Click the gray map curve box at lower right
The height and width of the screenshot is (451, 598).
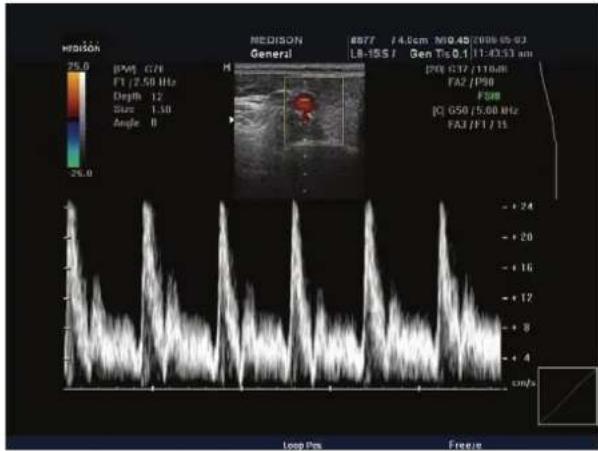(x=567, y=396)
